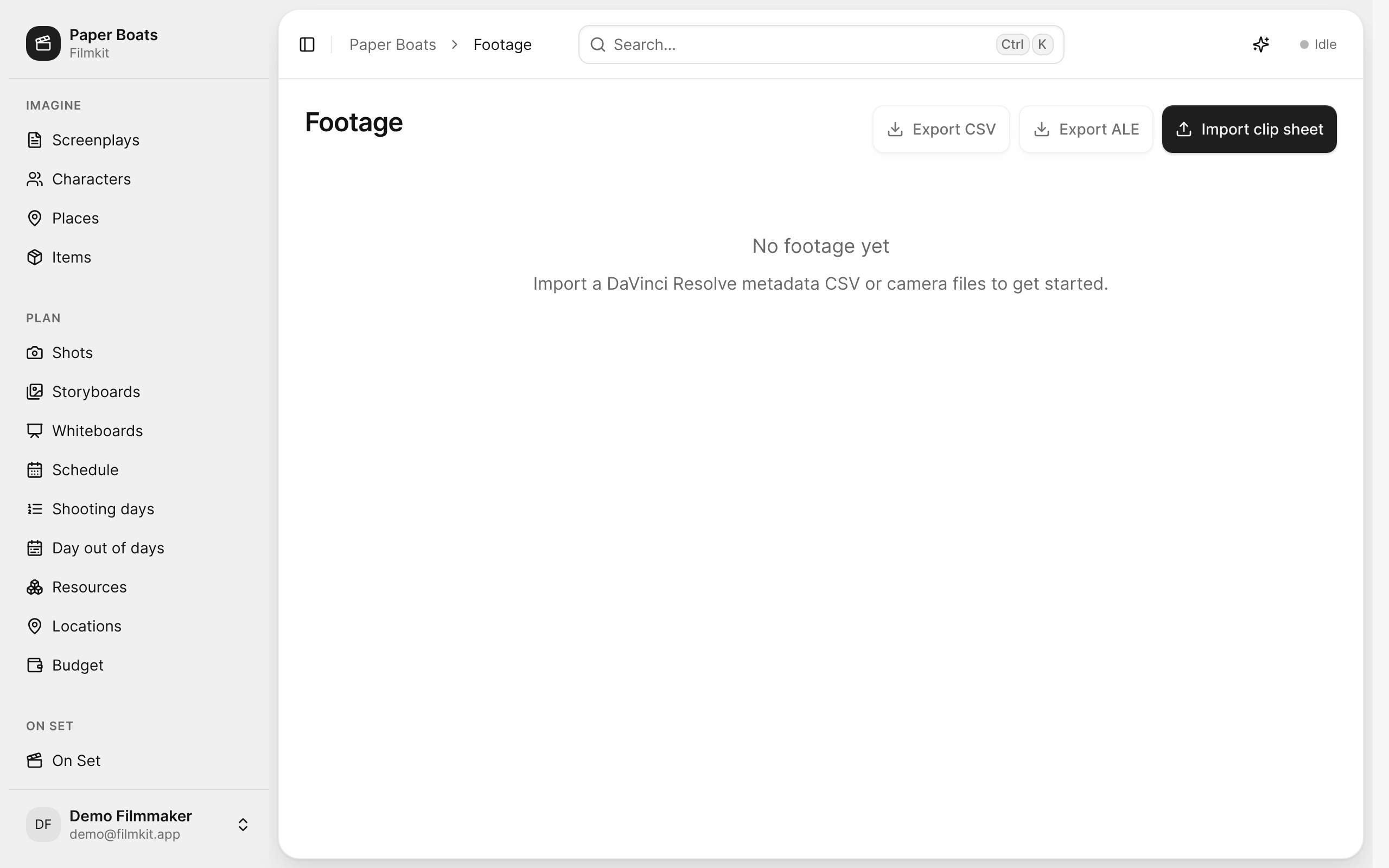Toggle the sidebar panel icon
Screen dimensions: 1389x868
307,44
